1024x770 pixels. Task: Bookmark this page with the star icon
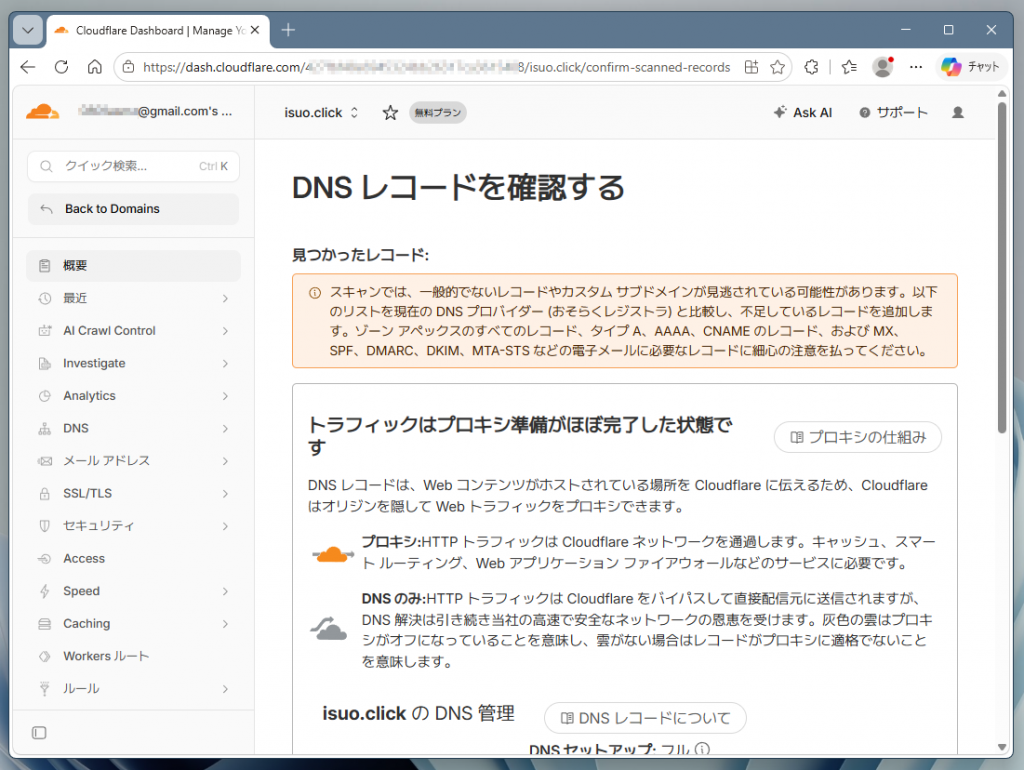click(777, 67)
